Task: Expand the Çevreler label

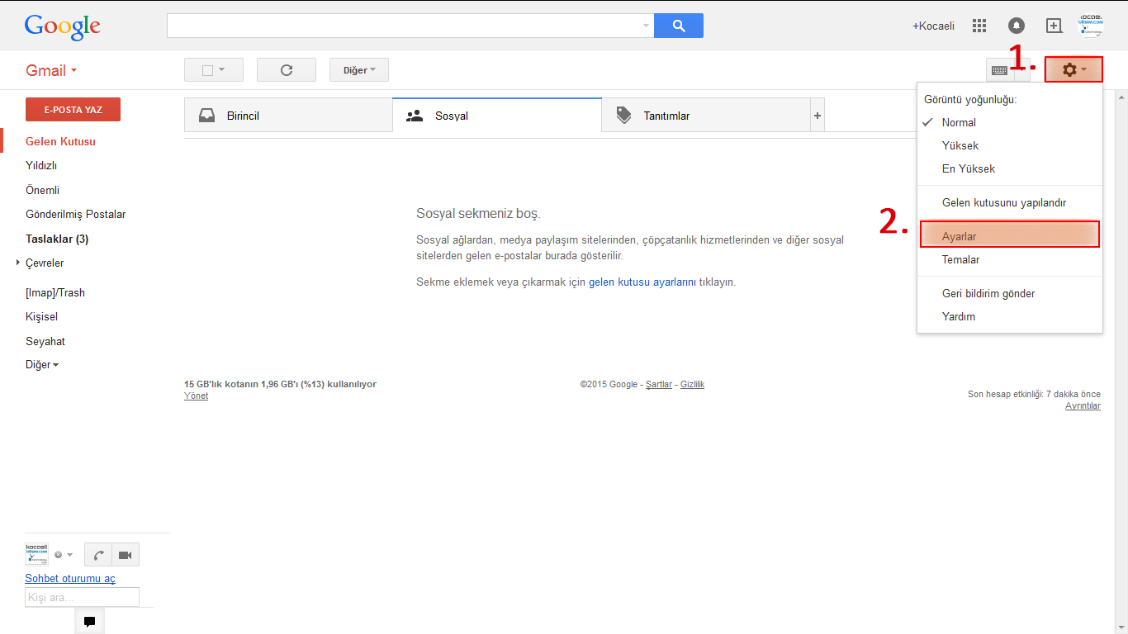Action: [18, 263]
